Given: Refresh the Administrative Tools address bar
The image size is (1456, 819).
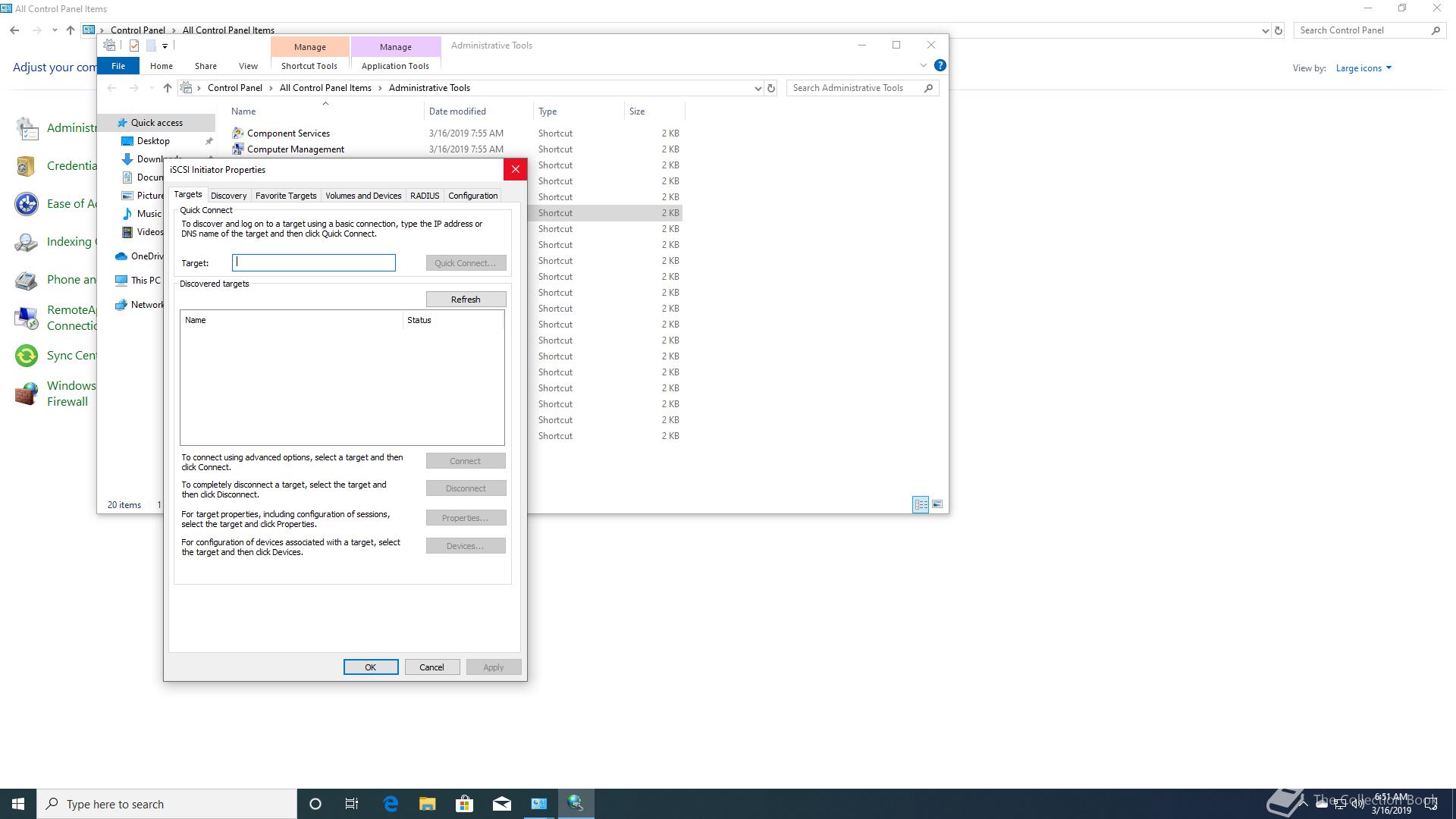Looking at the screenshot, I should (x=771, y=88).
